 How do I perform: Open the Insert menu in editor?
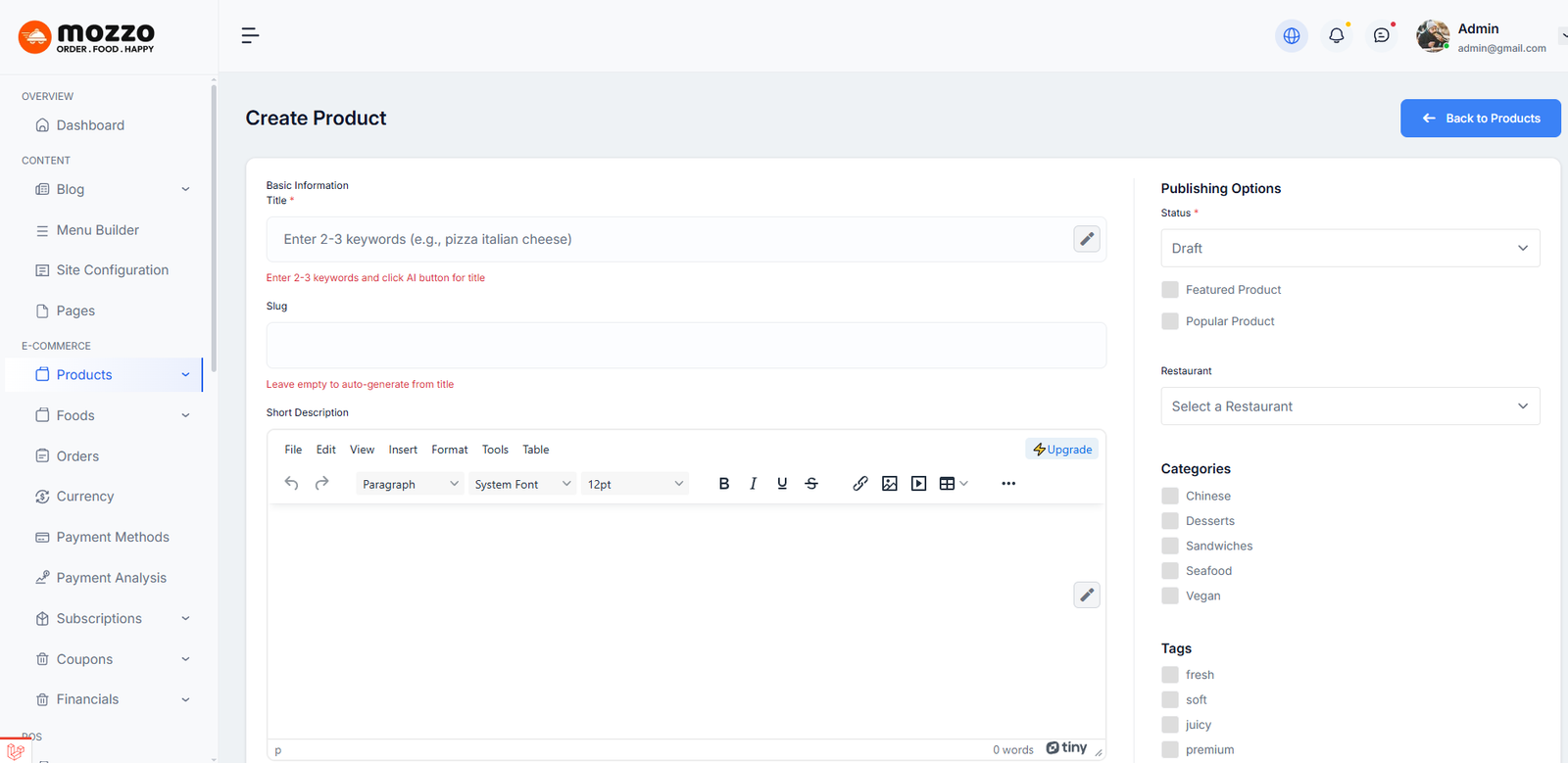(402, 450)
